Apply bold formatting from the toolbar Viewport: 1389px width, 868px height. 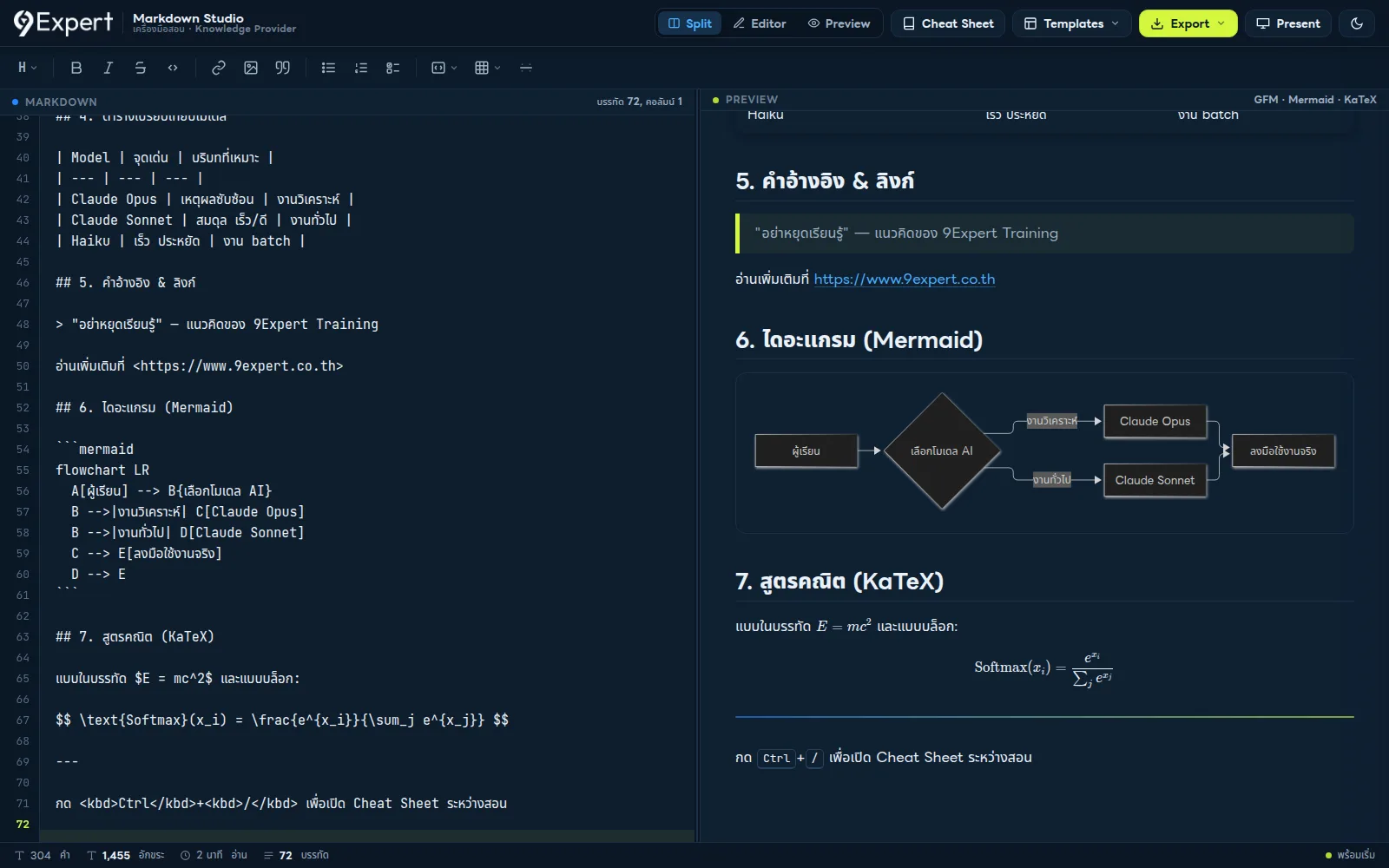76,68
